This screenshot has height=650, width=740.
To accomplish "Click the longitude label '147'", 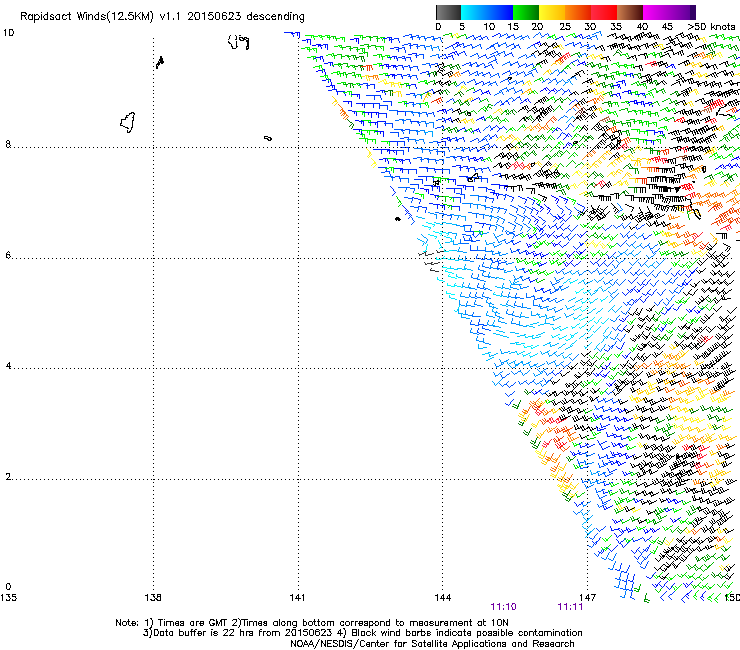I will [587, 598].
